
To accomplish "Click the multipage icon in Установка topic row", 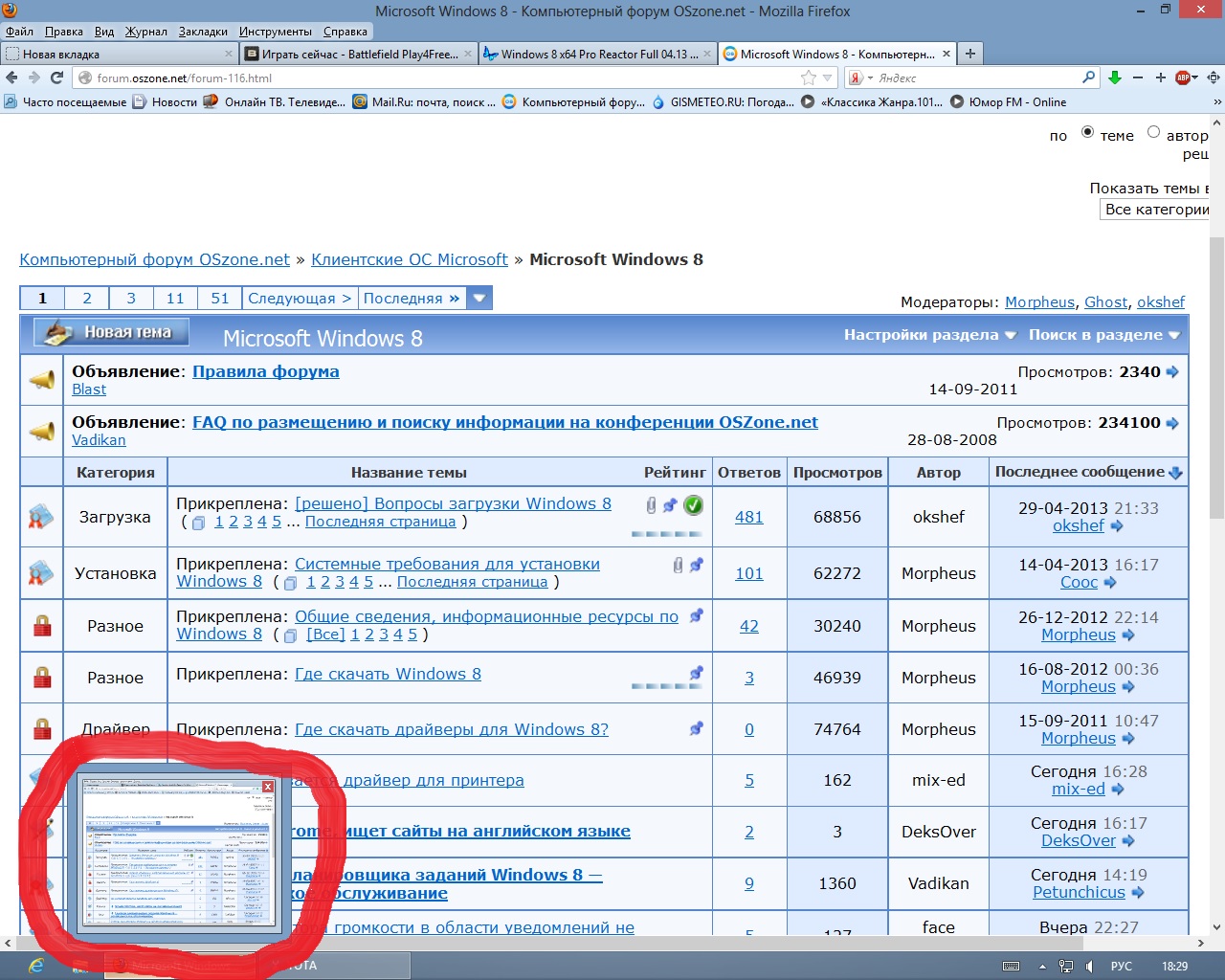I will point(291,583).
